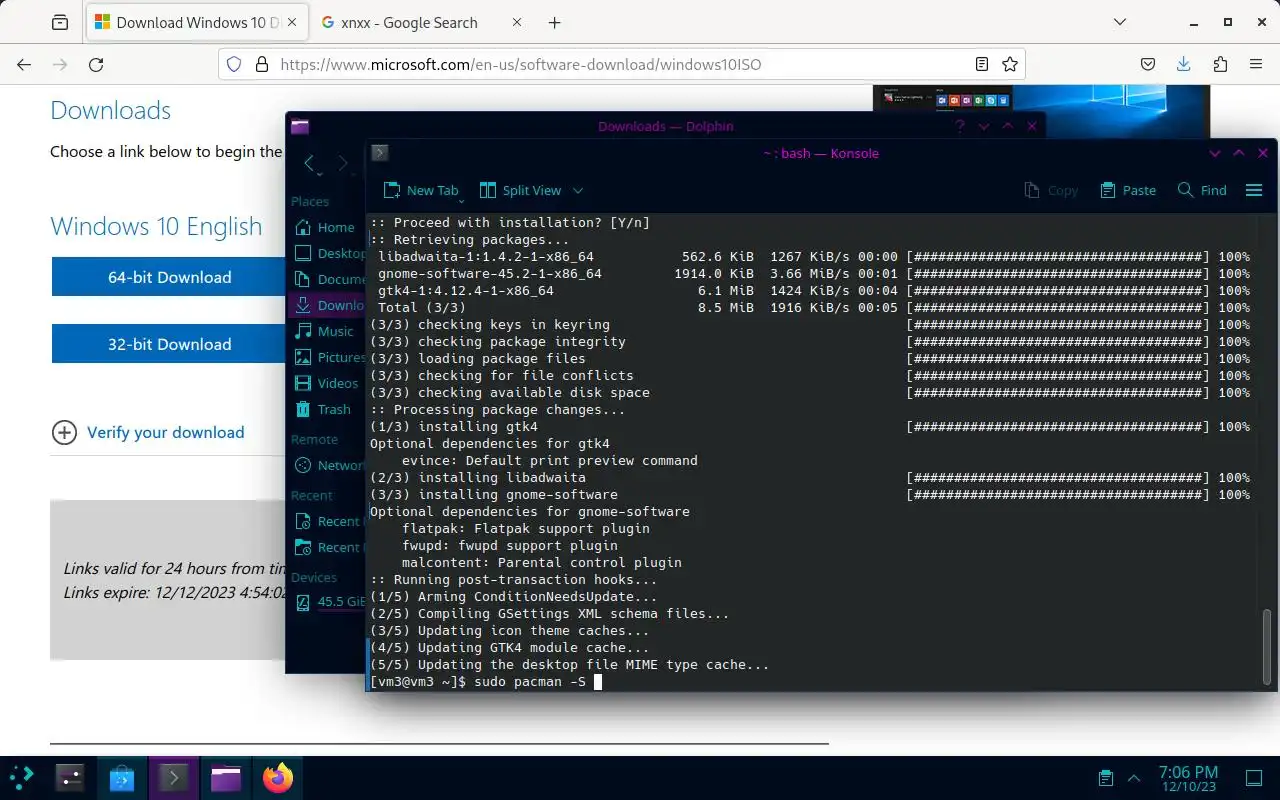Image resolution: width=1280 pixels, height=800 pixels.
Task: Click the Dolphin title bar help question mark
Action: (x=960, y=126)
